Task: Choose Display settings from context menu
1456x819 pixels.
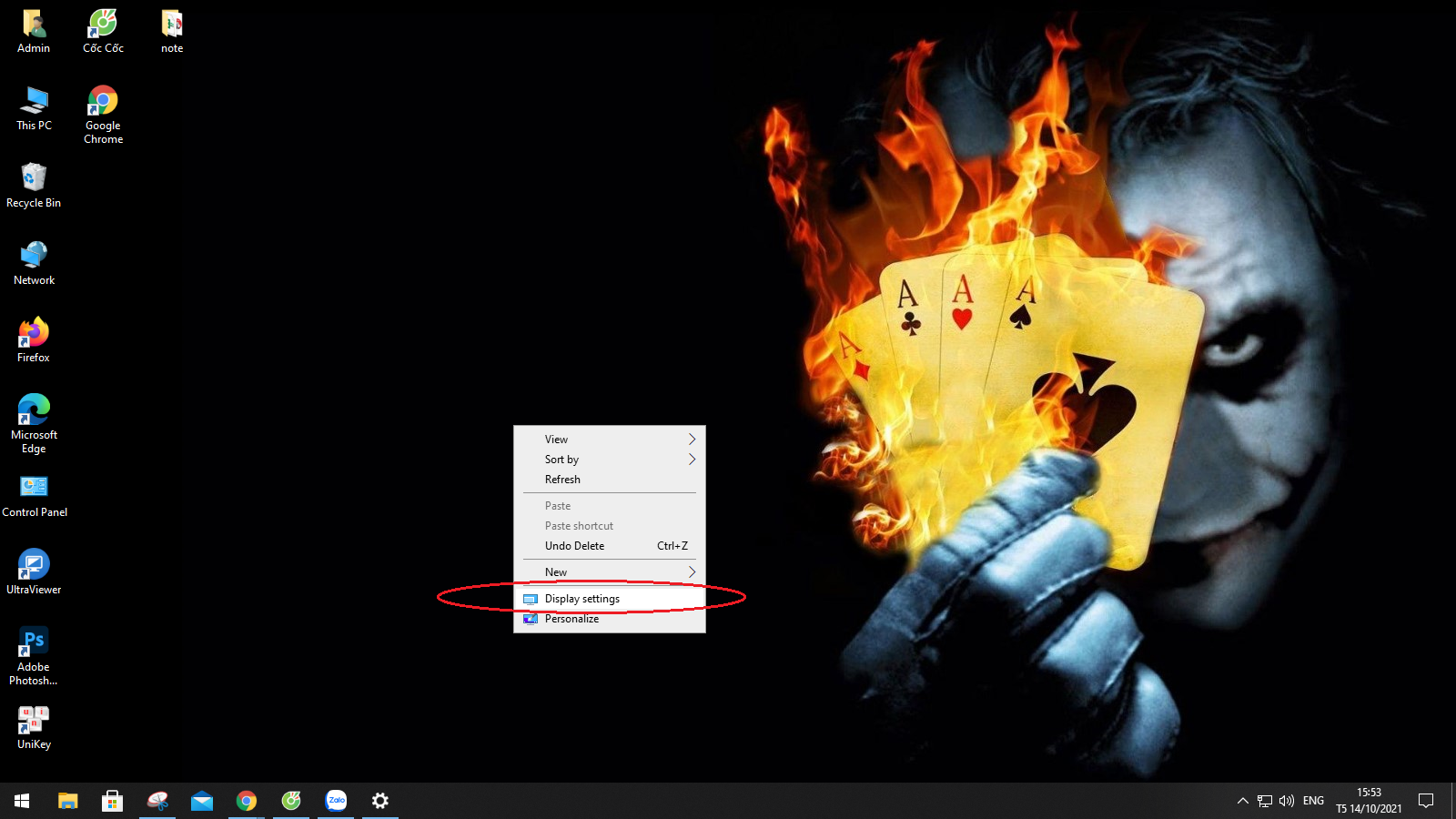Action: (582, 599)
